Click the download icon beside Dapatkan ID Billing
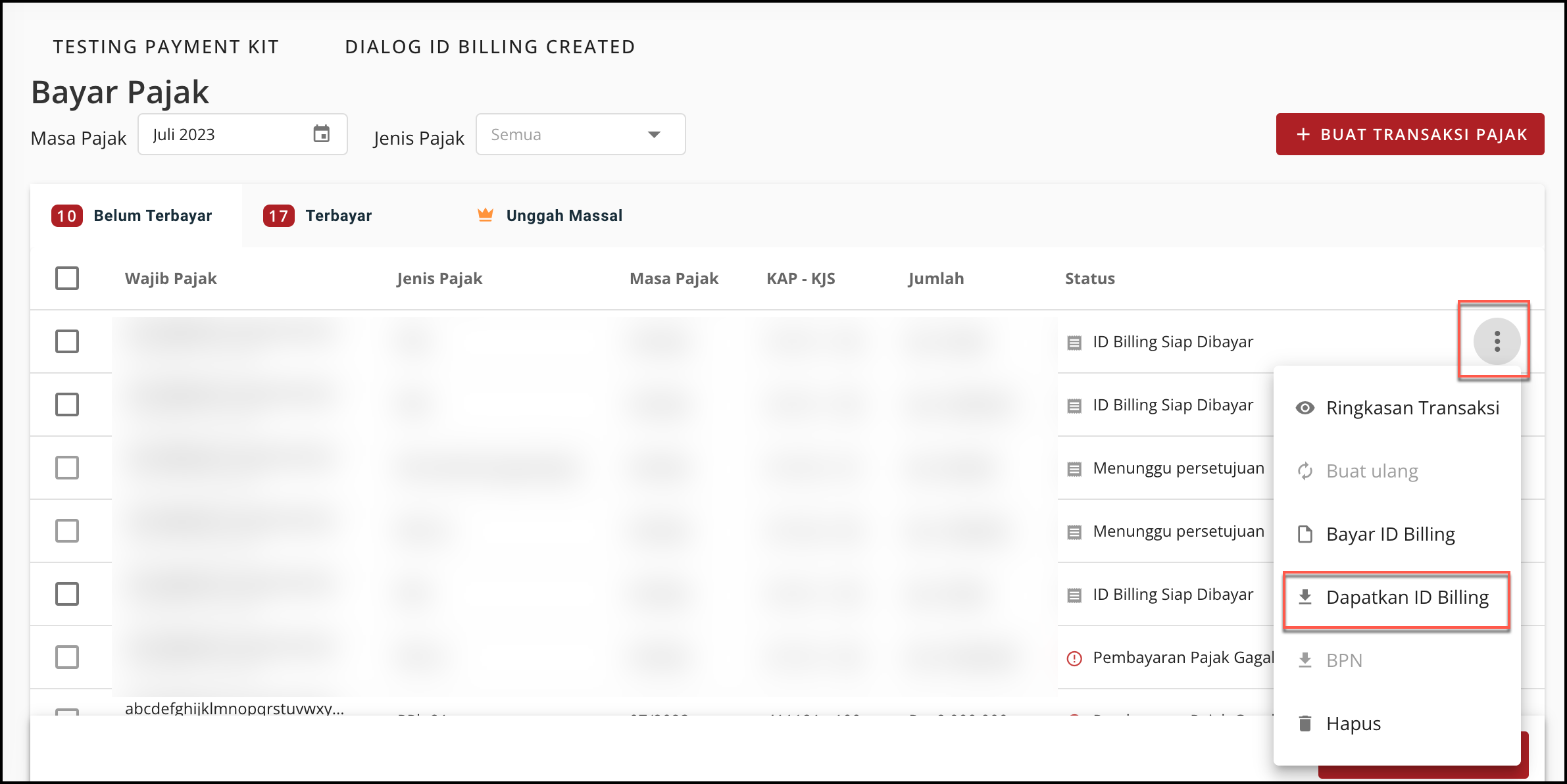 1305,597
